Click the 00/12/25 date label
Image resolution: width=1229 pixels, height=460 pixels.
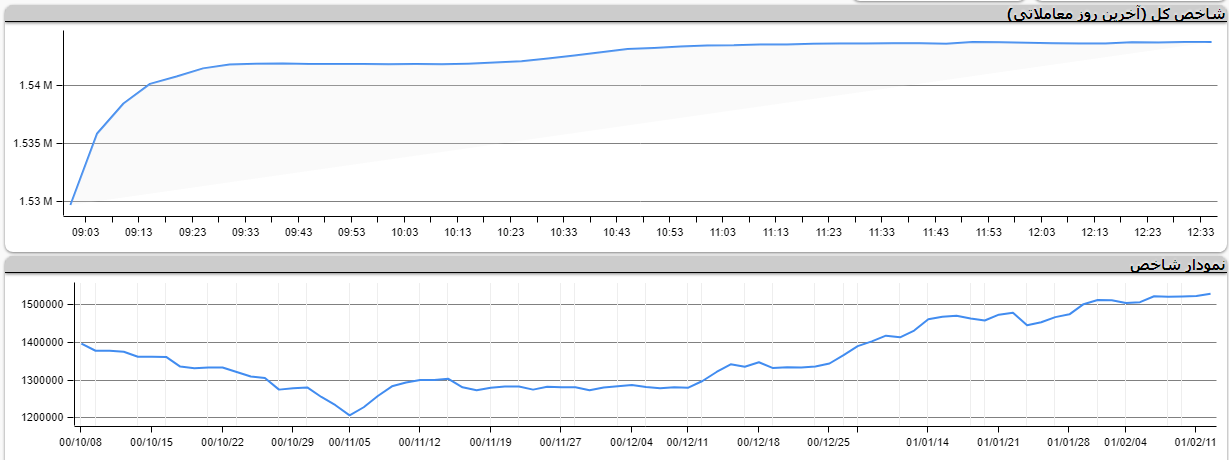pyautogui.click(x=829, y=441)
